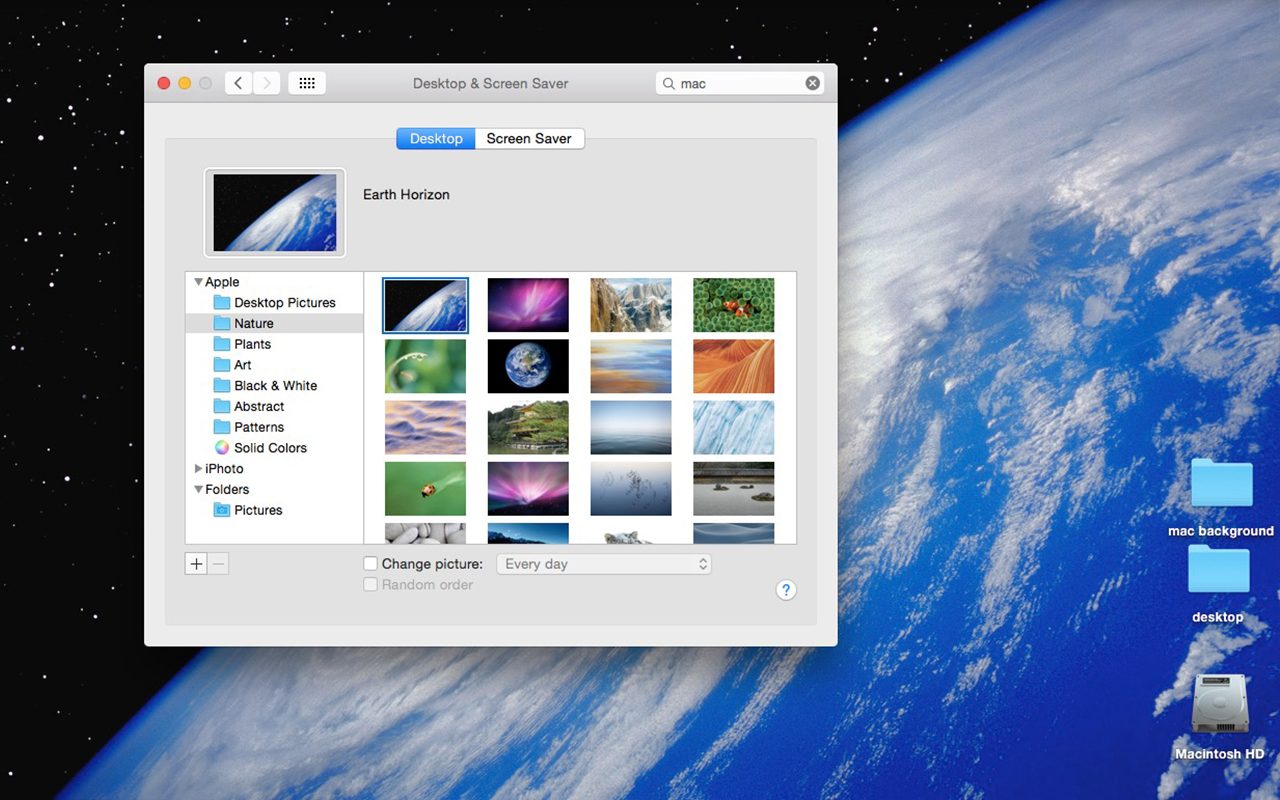The image size is (1280, 800).
Task: Switch to the Desktop tab
Action: click(435, 139)
